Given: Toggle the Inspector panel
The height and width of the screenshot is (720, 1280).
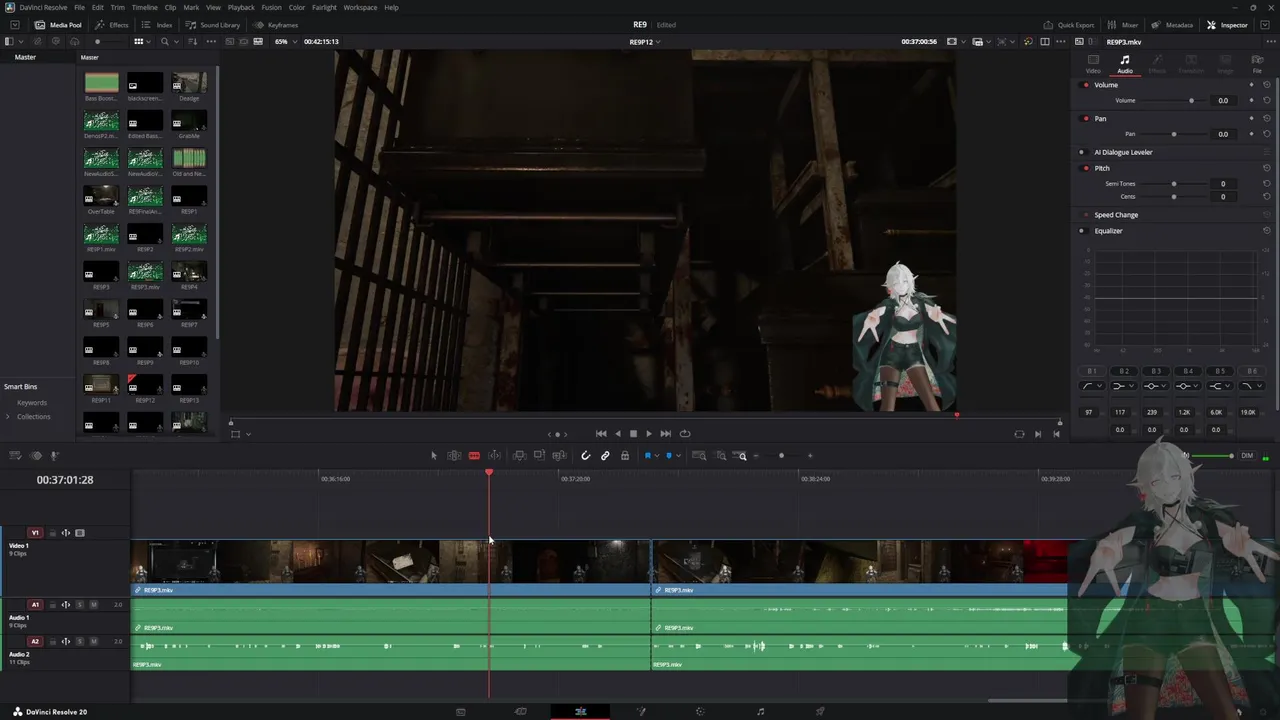Looking at the screenshot, I should pos(1227,25).
